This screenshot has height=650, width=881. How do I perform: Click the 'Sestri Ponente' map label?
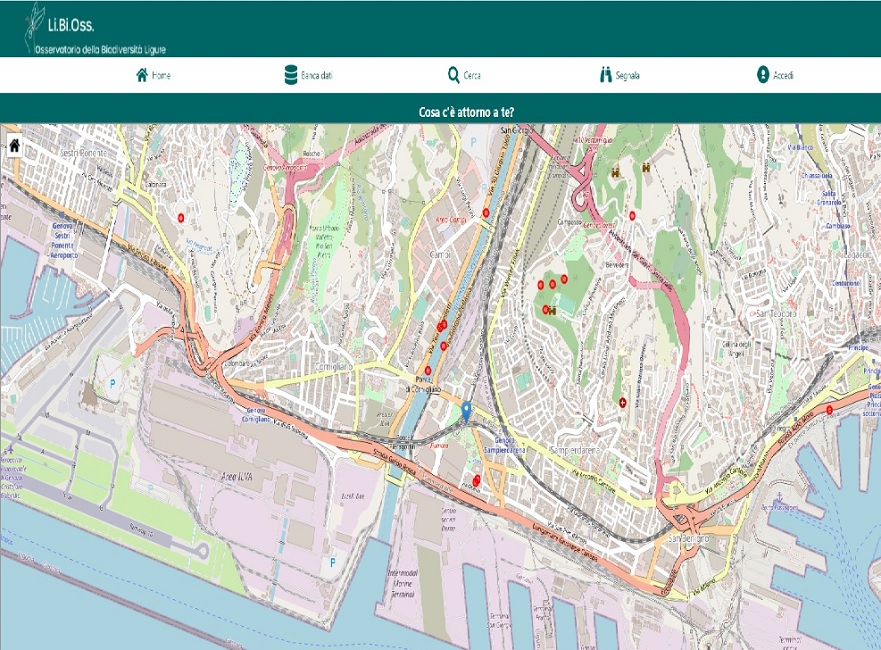[83, 153]
